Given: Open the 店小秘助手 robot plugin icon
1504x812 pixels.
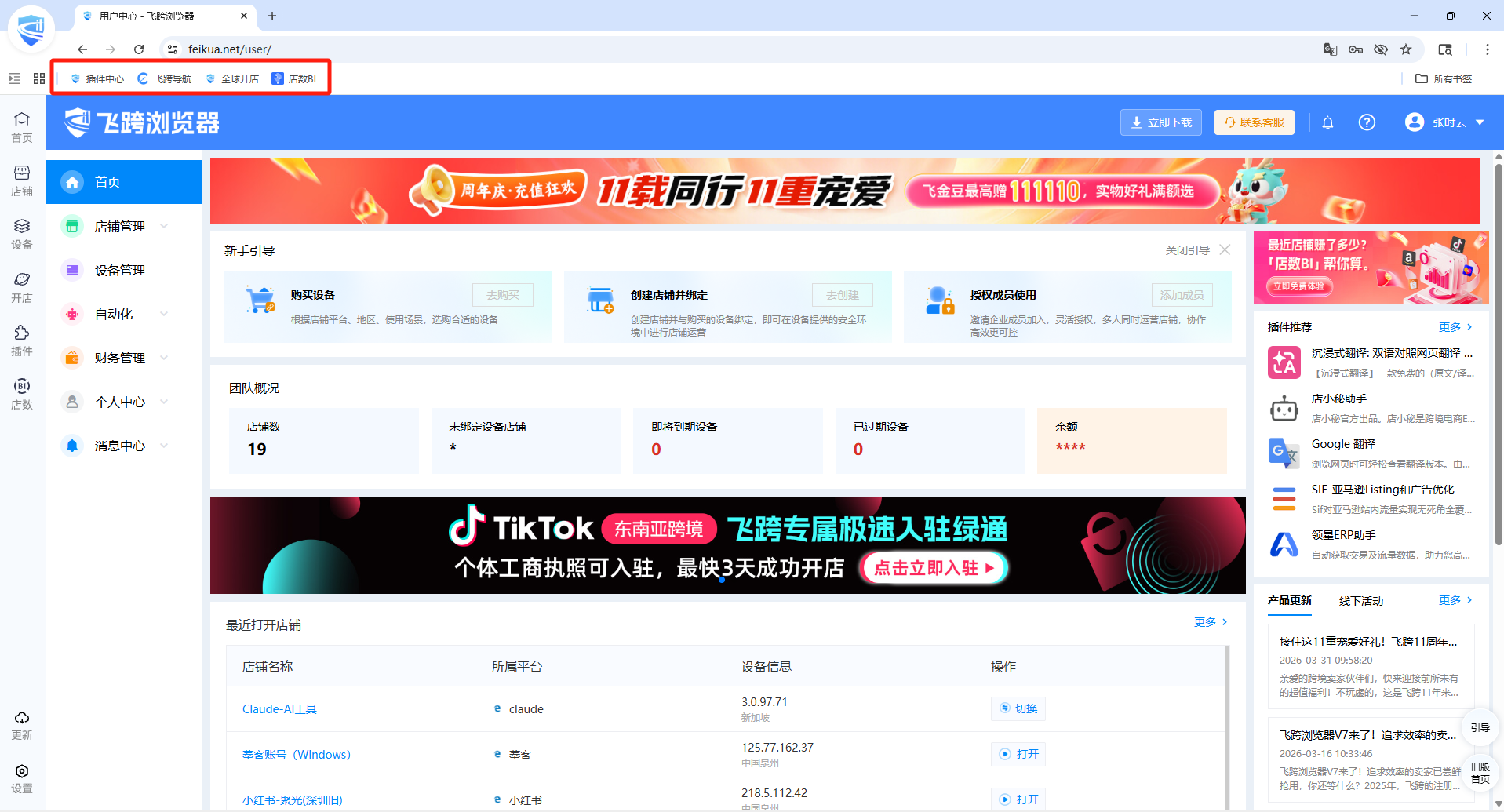Looking at the screenshot, I should 1284,408.
